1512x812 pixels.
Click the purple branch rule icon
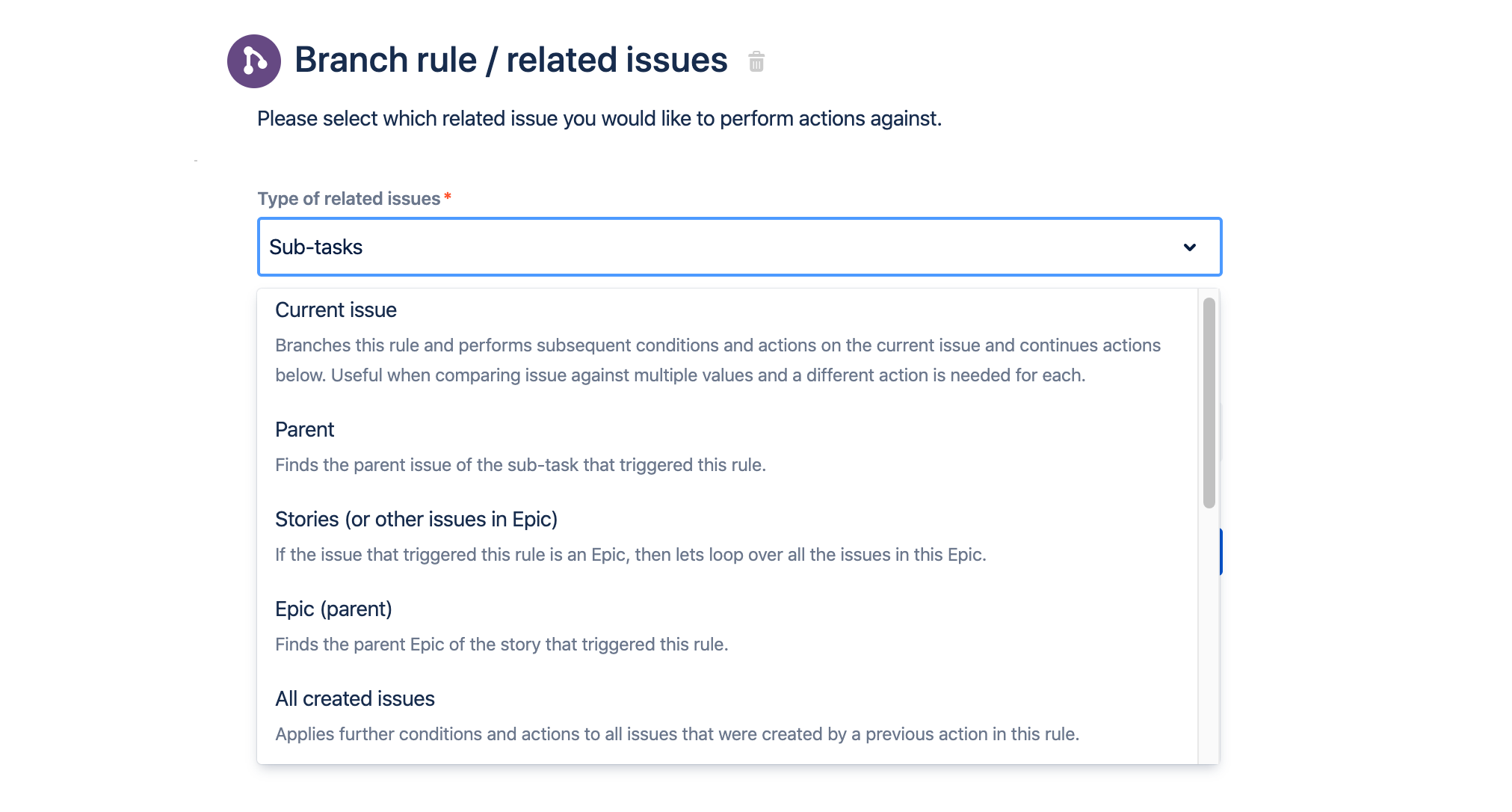coord(253,61)
